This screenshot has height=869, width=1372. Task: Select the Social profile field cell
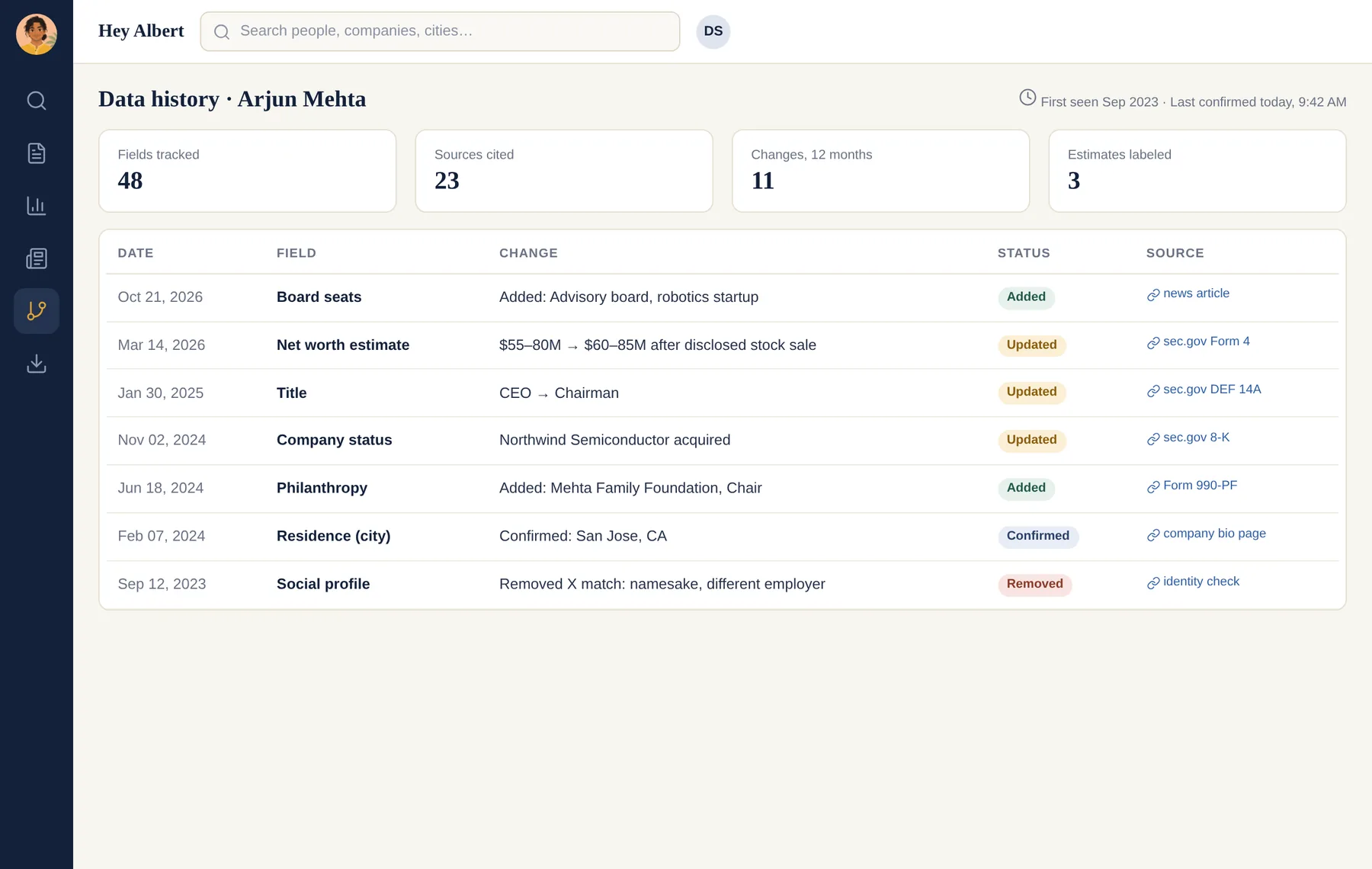(323, 585)
